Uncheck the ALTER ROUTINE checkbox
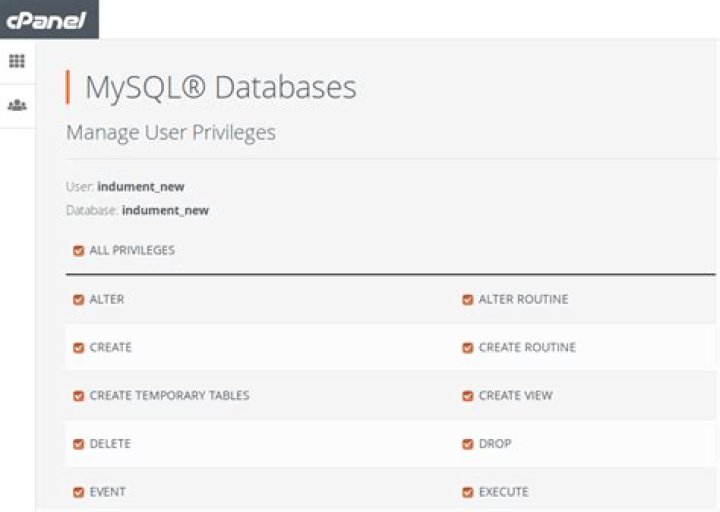Screen dimensions: 720x512 (467, 300)
